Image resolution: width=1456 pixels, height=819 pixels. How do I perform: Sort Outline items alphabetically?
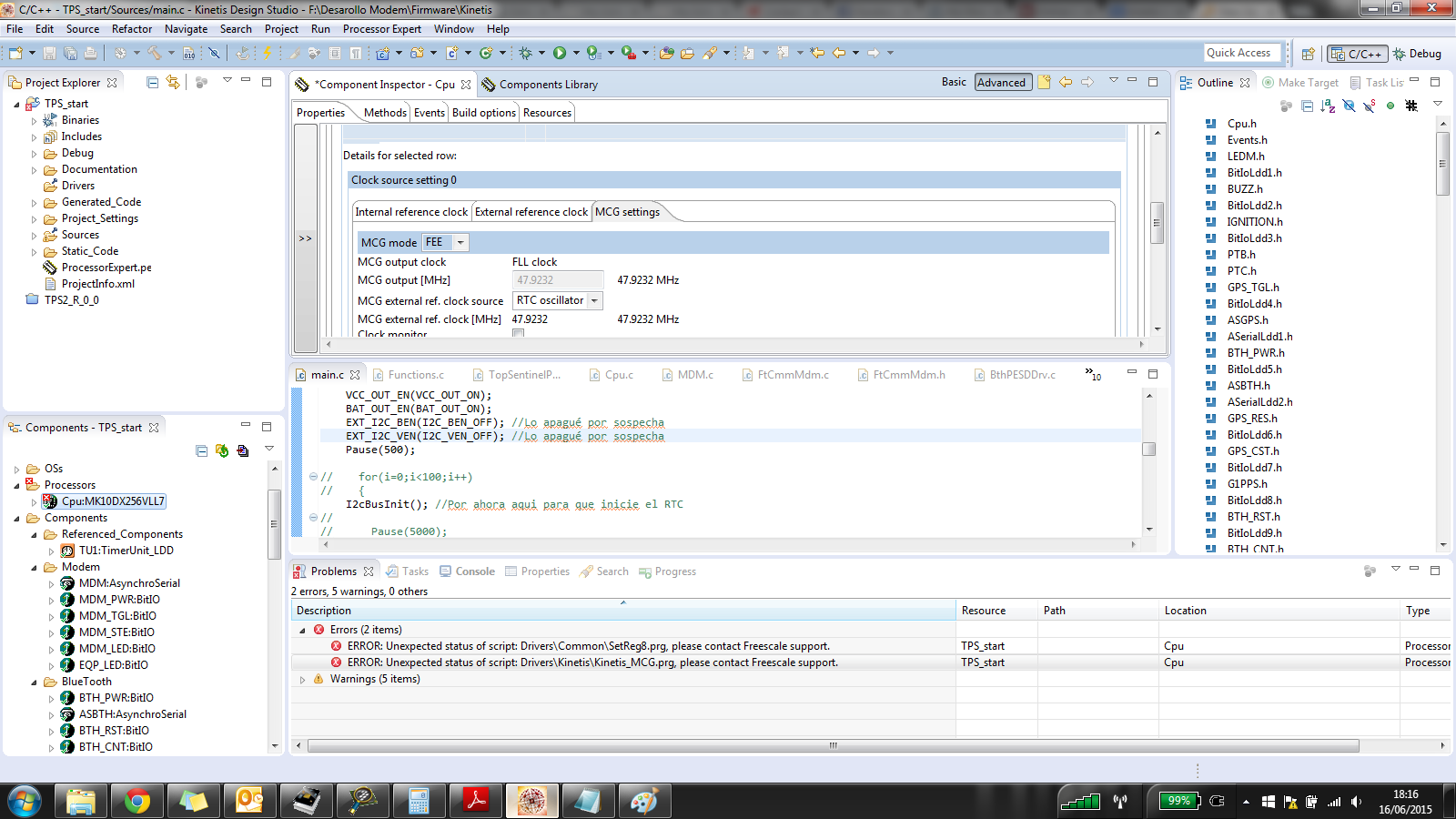pyautogui.click(x=1328, y=106)
